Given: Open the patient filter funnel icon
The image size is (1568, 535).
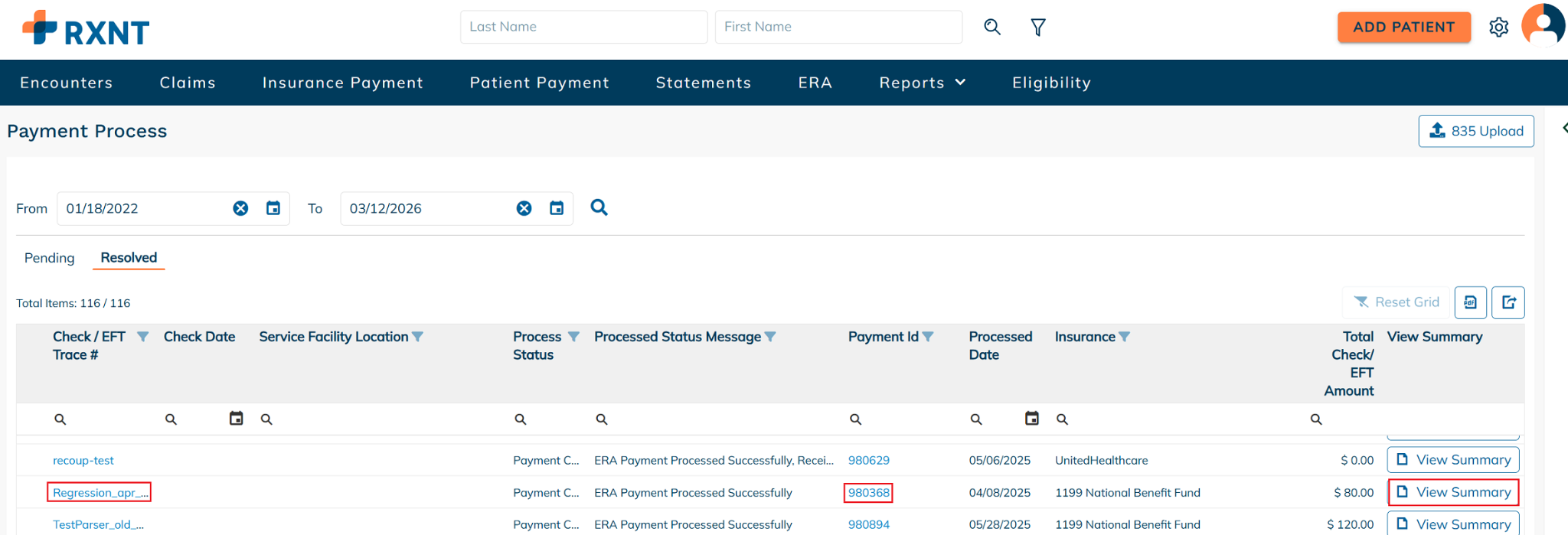Looking at the screenshot, I should click(x=1038, y=28).
